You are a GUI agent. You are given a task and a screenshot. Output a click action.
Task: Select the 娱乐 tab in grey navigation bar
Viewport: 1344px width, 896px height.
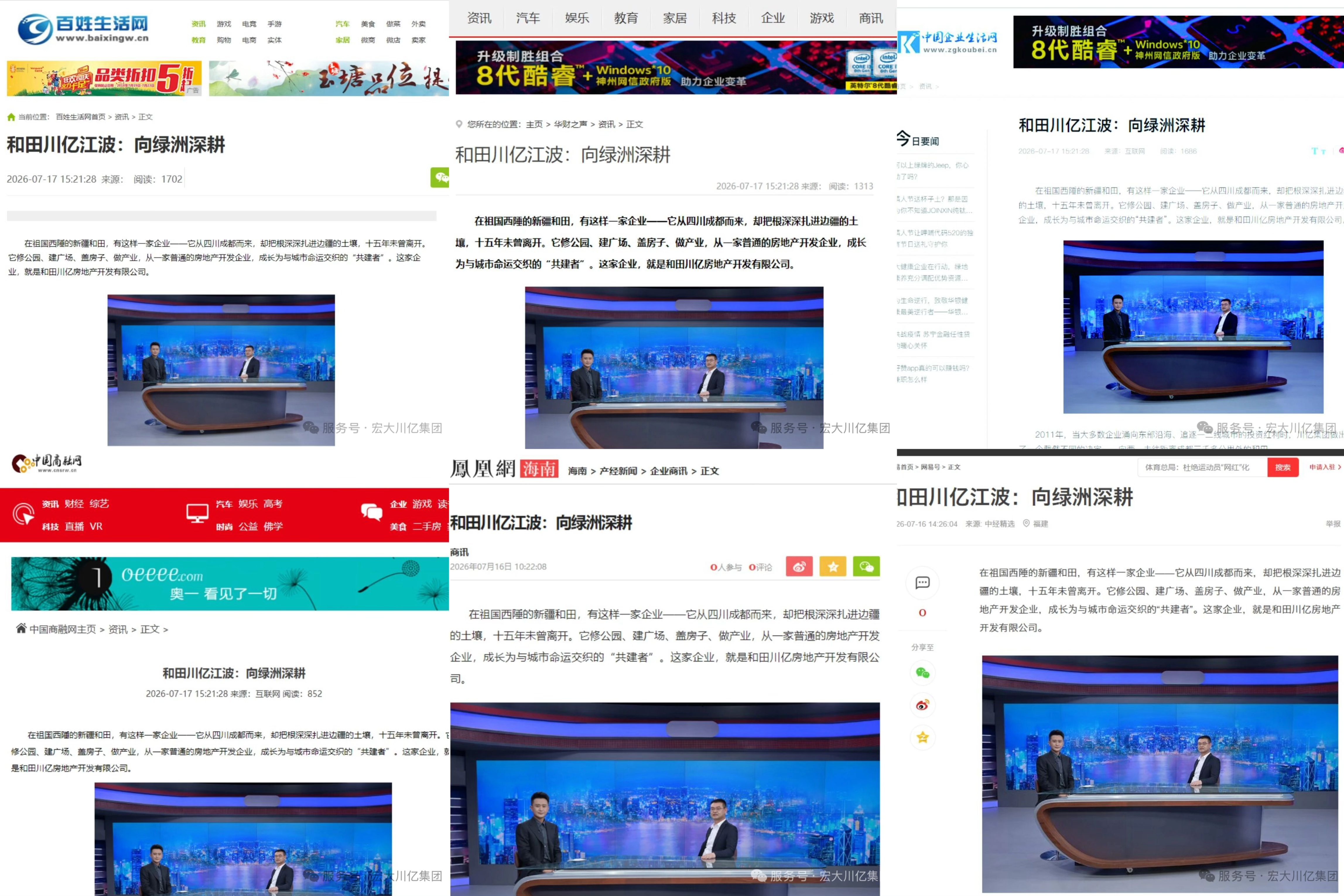pos(577,18)
